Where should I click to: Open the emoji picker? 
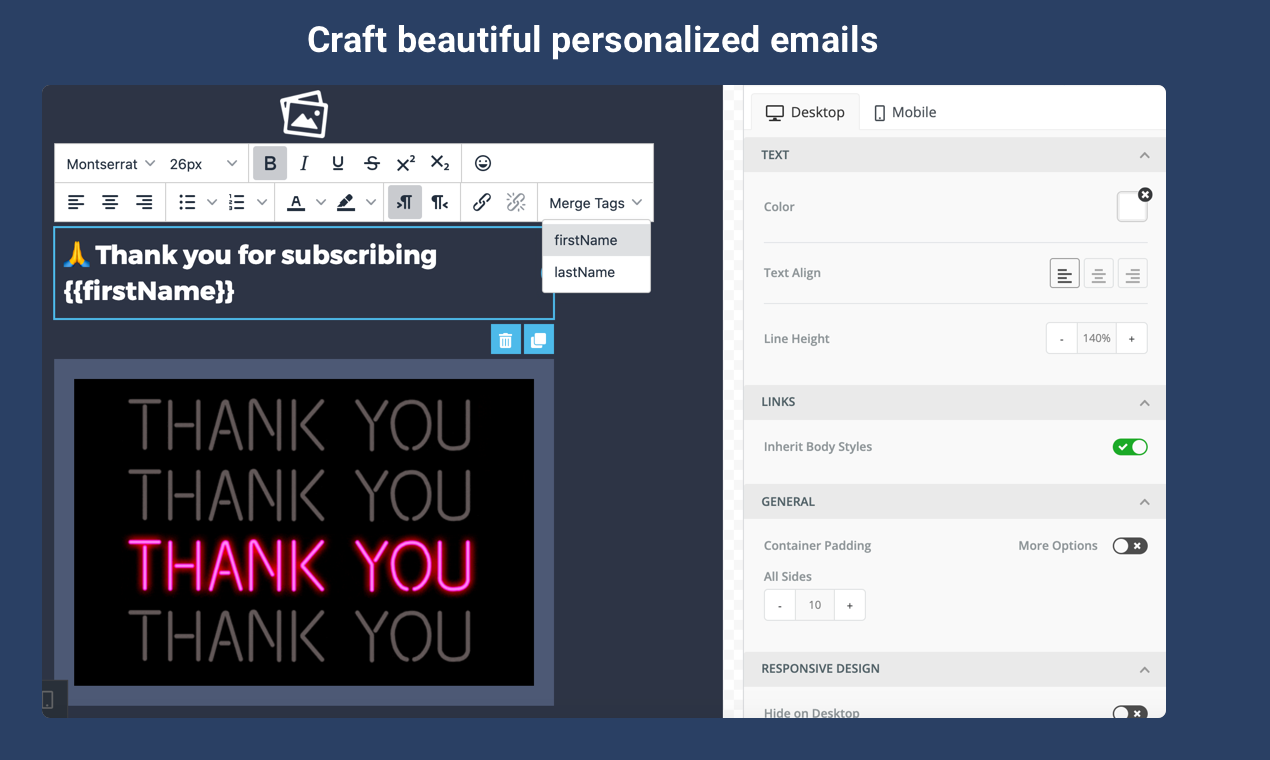pos(483,163)
